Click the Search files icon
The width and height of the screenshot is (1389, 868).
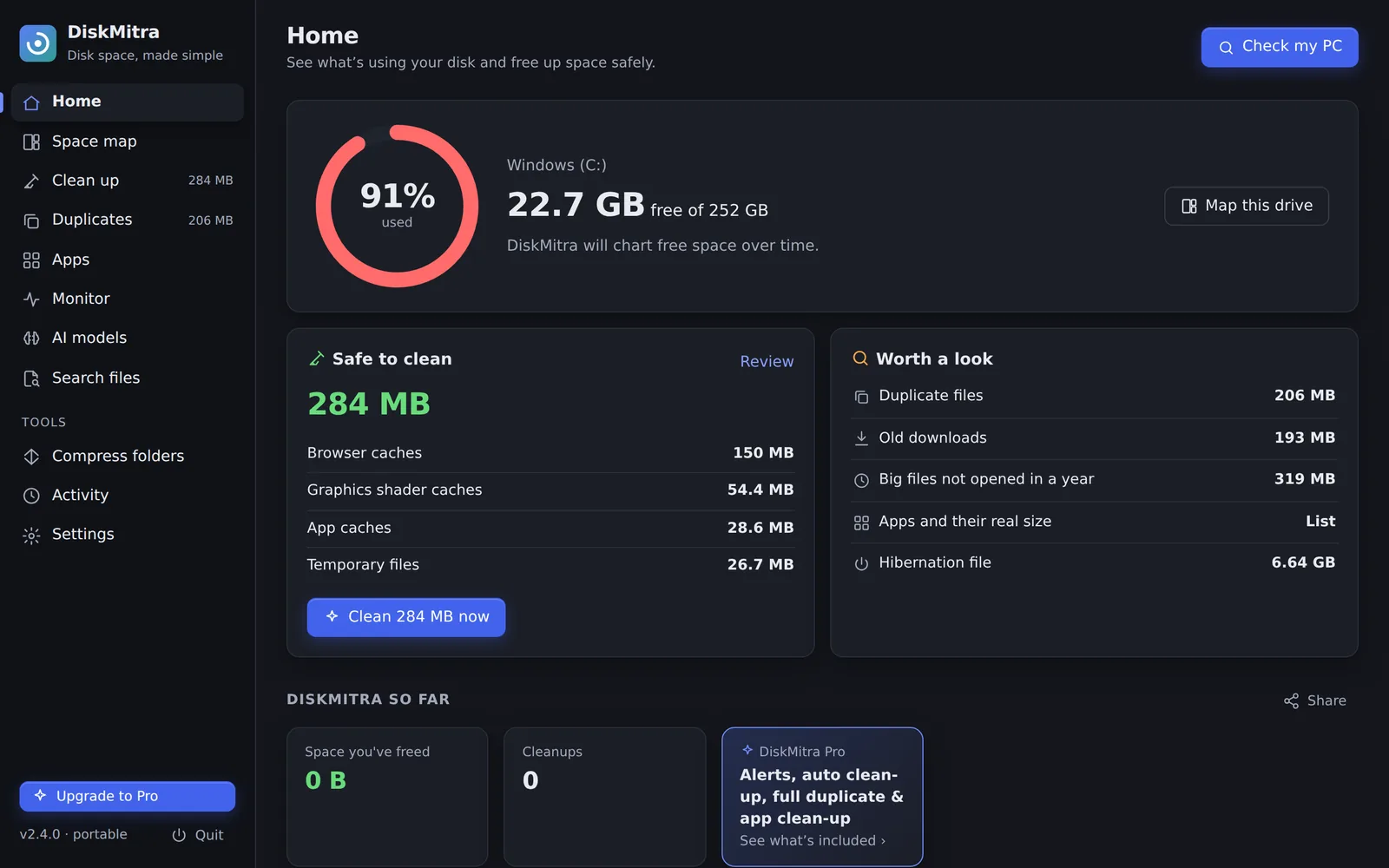click(x=31, y=378)
